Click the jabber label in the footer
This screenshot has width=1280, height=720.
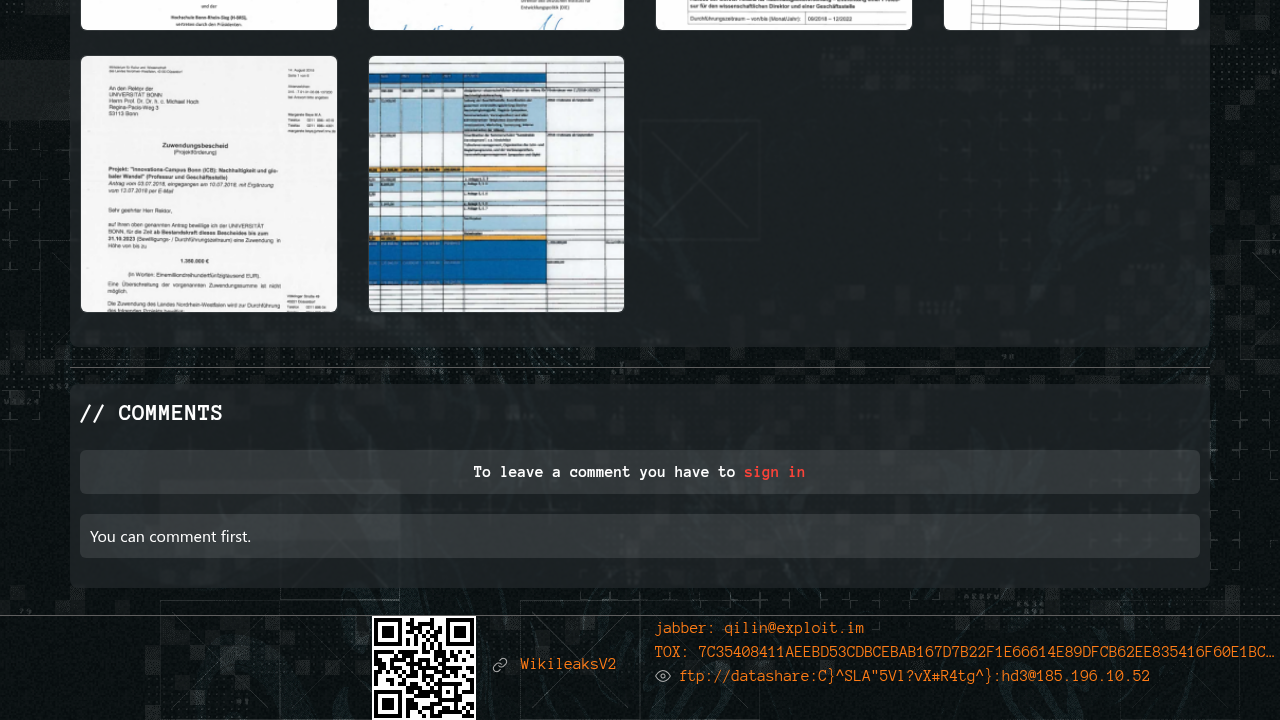(x=684, y=628)
